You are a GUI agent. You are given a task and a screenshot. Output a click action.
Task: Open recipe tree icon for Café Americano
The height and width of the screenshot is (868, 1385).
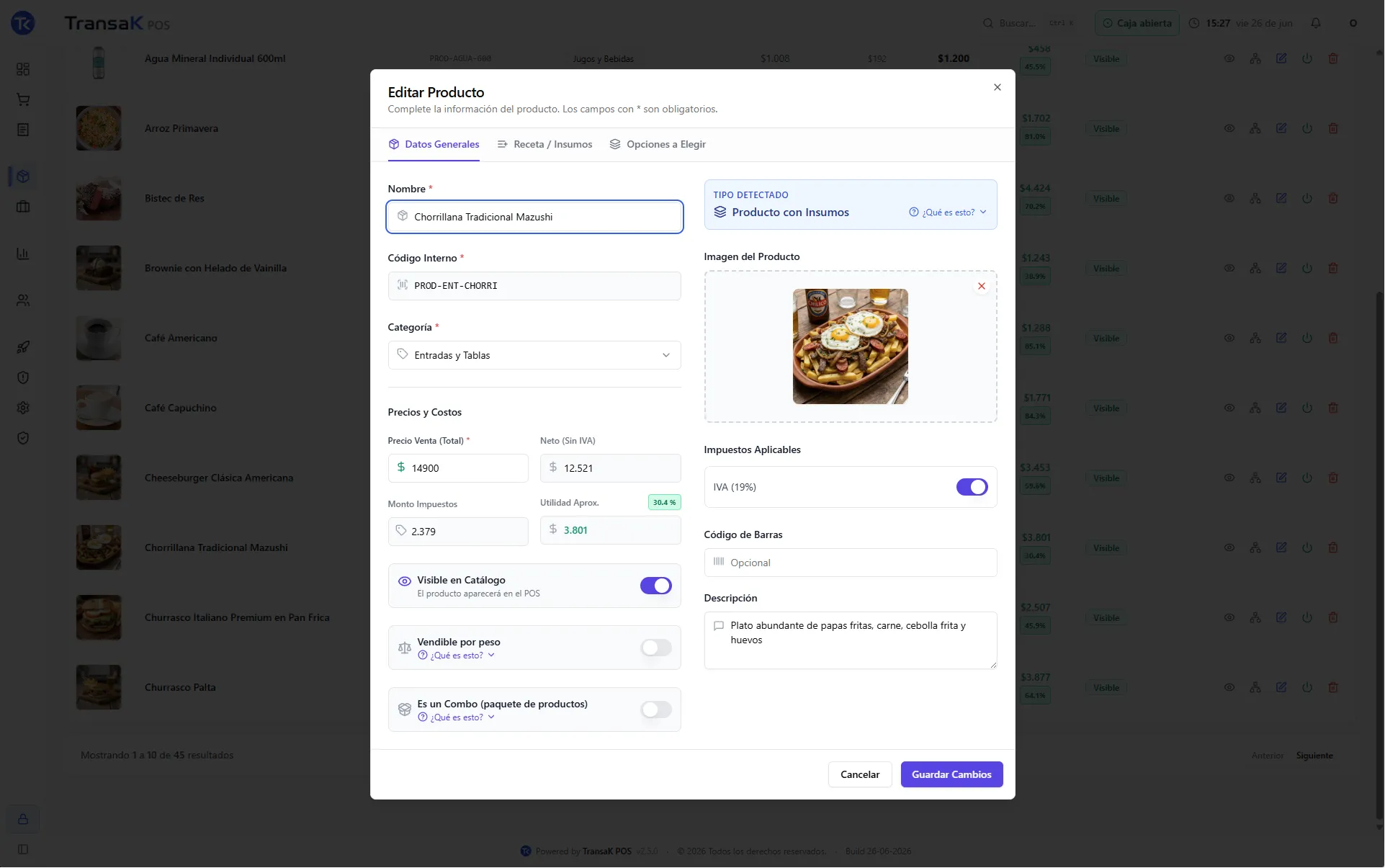coord(1255,338)
